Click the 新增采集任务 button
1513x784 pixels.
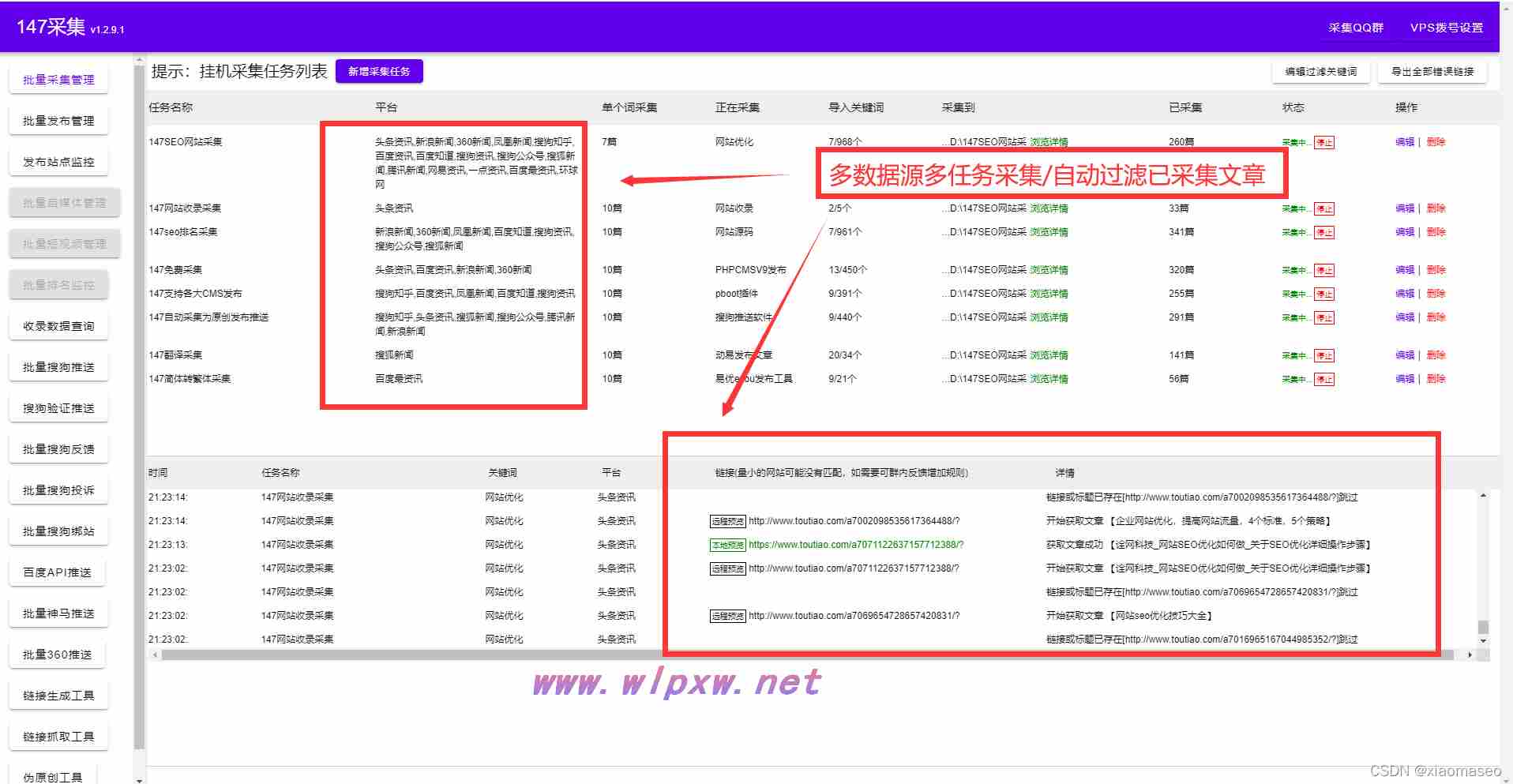pos(379,71)
